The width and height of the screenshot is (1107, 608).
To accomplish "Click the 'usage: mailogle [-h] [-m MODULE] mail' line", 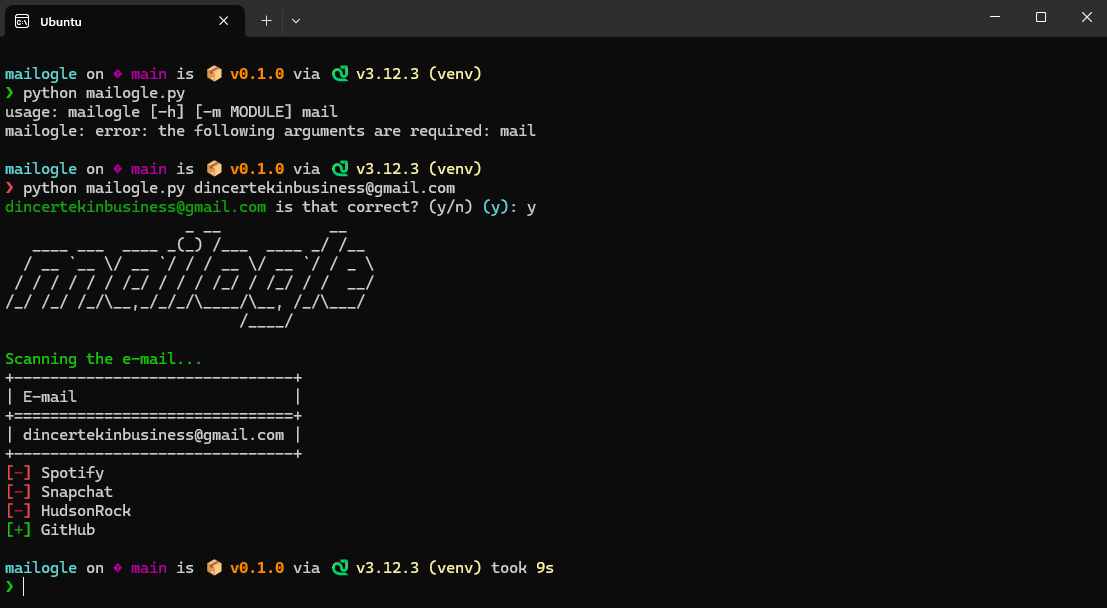I will tap(172, 112).
